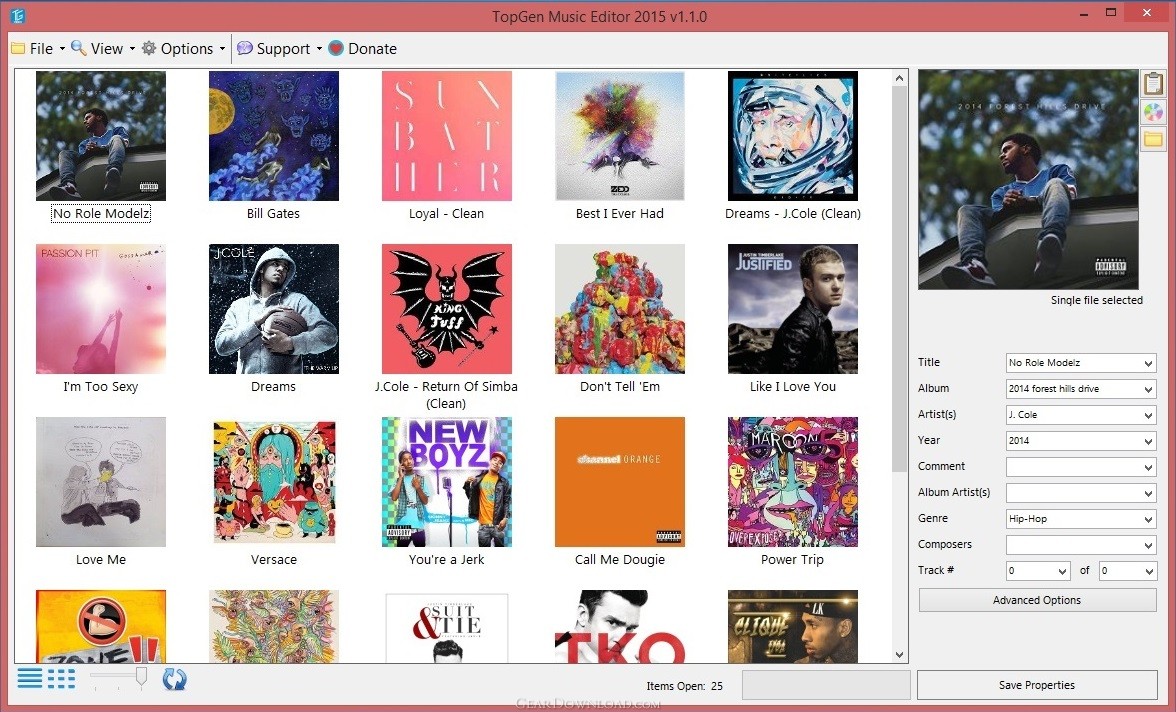This screenshot has height=712, width=1176.
Task: Expand the Album dropdown
Action: (x=1148, y=389)
